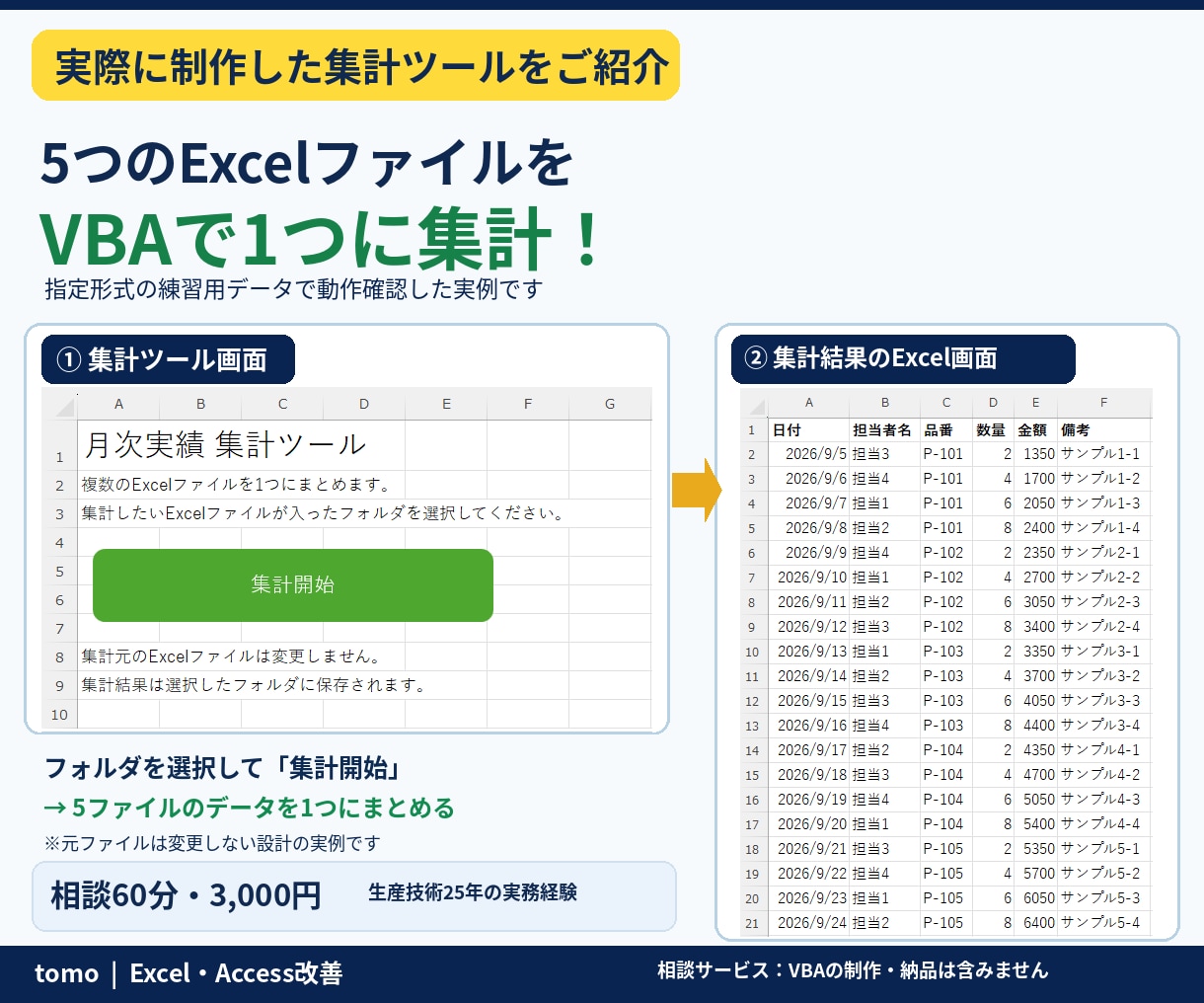Select the 金額 header cell
Viewport: 1204px width, 1003px height.
(1035, 429)
